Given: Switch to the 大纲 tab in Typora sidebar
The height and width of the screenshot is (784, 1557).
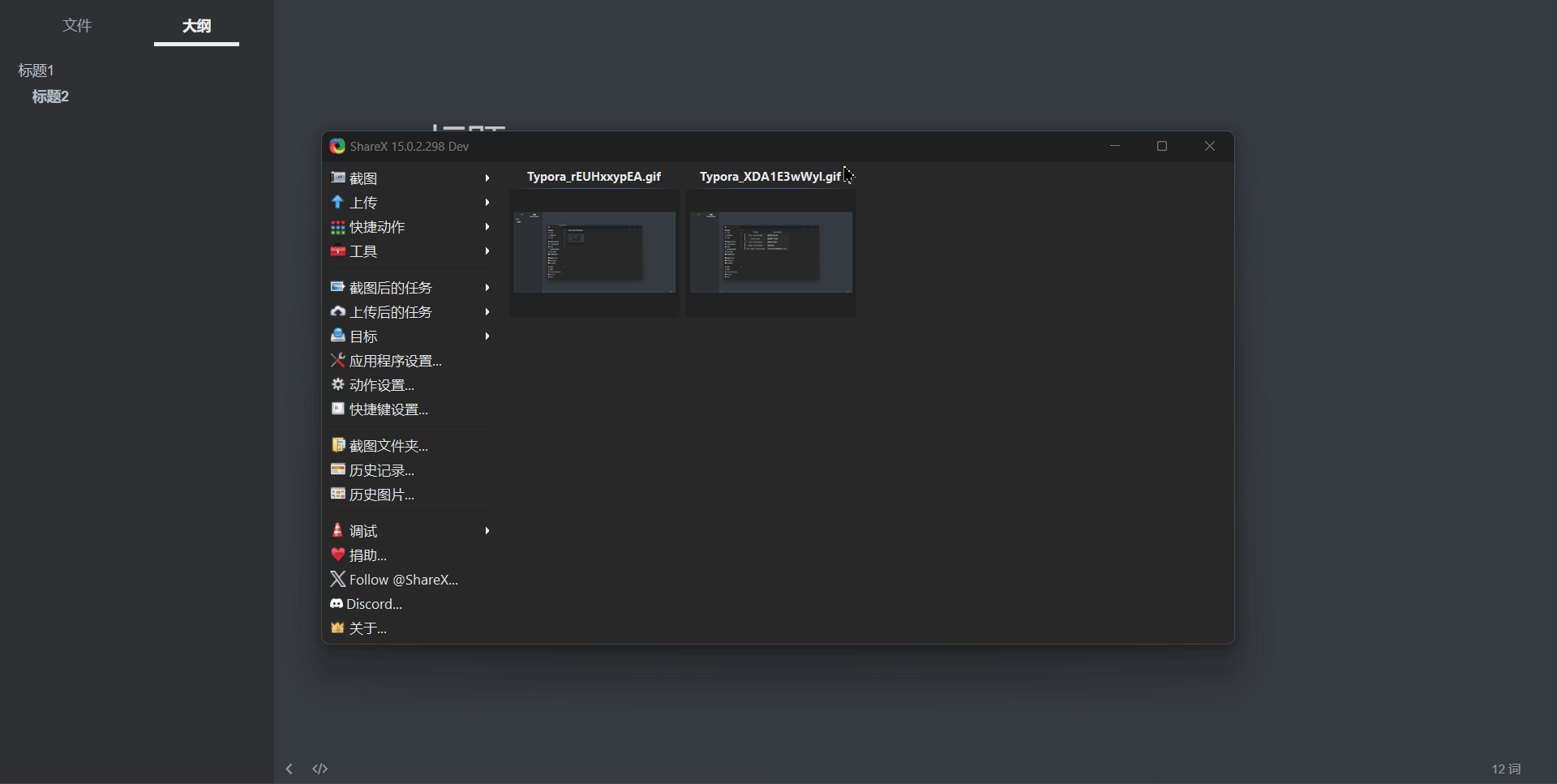Looking at the screenshot, I should [x=196, y=26].
